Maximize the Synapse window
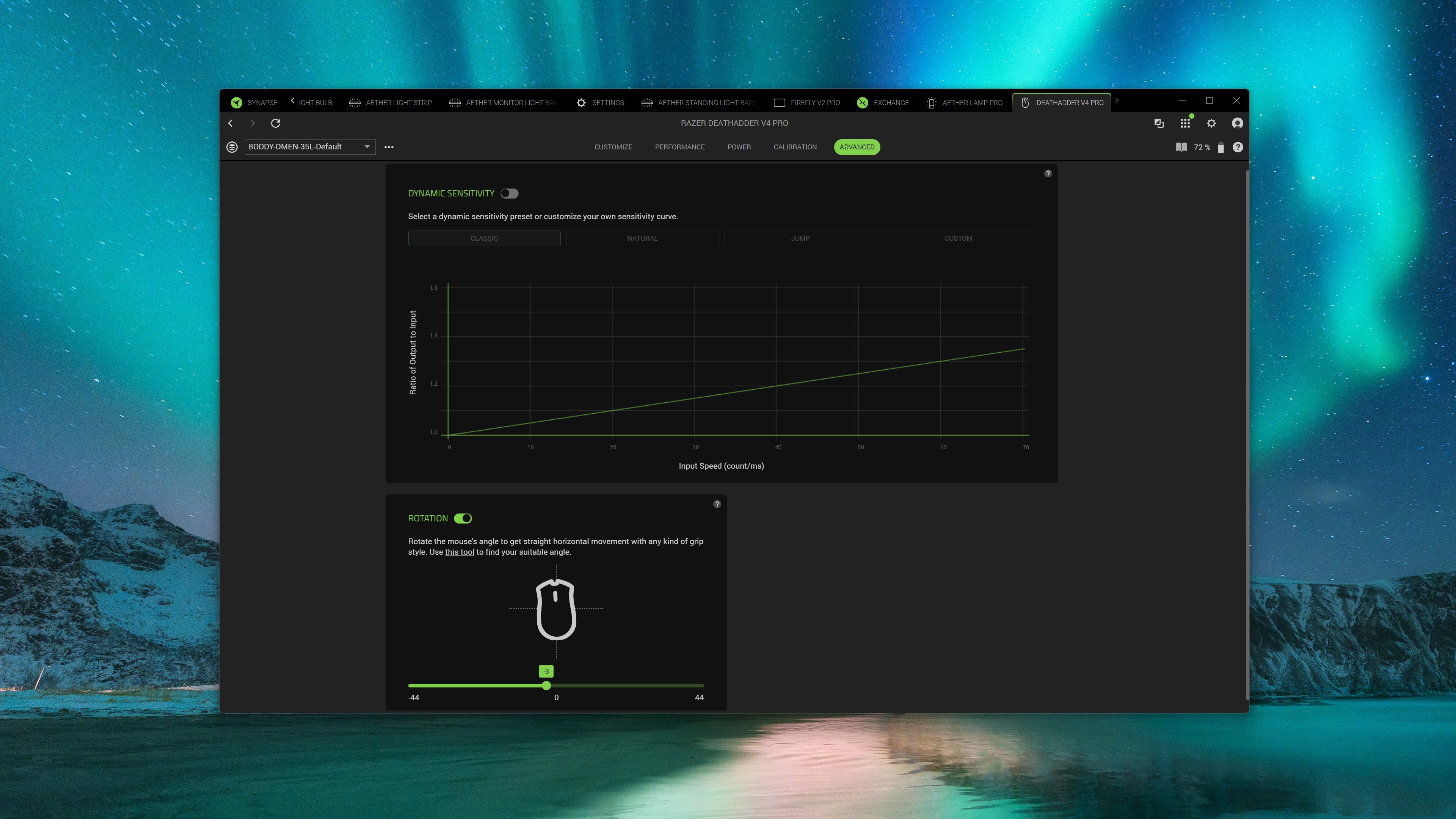 pos(1210,100)
